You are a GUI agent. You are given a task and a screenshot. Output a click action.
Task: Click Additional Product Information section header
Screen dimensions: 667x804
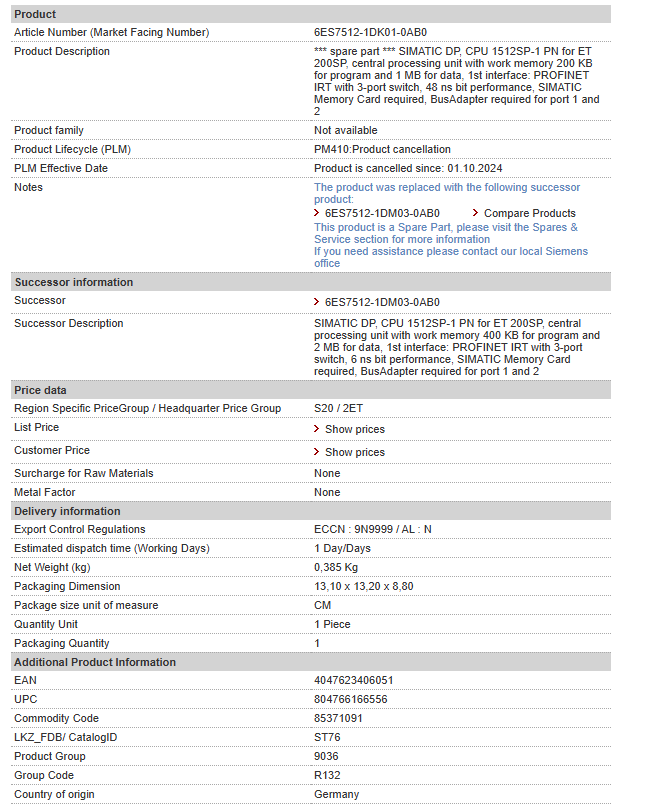tap(94, 662)
